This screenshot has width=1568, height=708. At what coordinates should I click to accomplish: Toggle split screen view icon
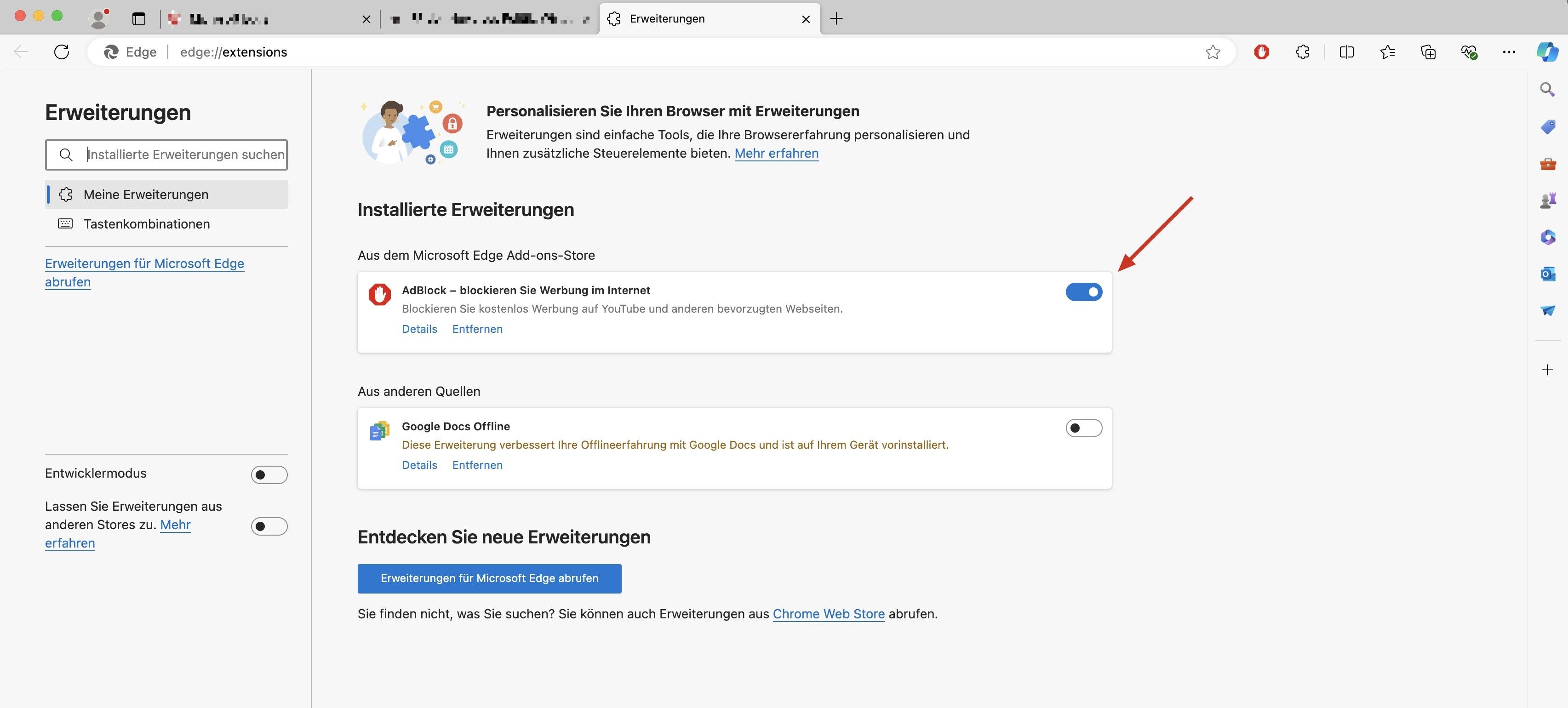pos(1346,52)
